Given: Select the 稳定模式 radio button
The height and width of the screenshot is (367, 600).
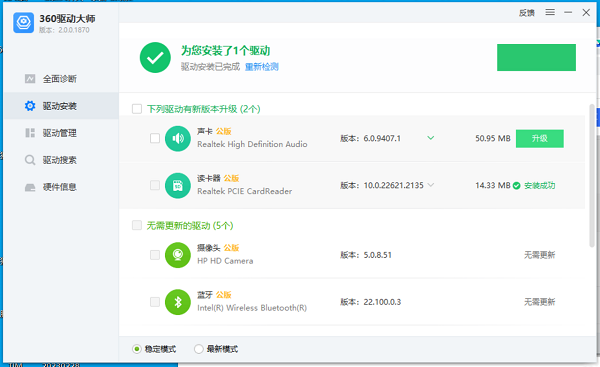Looking at the screenshot, I should (137, 349).
